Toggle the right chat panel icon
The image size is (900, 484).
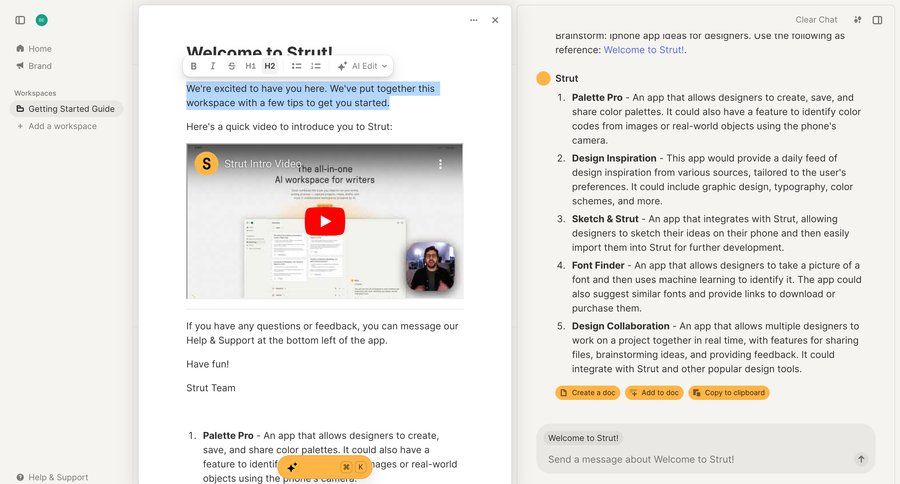[x=878, y=20]
